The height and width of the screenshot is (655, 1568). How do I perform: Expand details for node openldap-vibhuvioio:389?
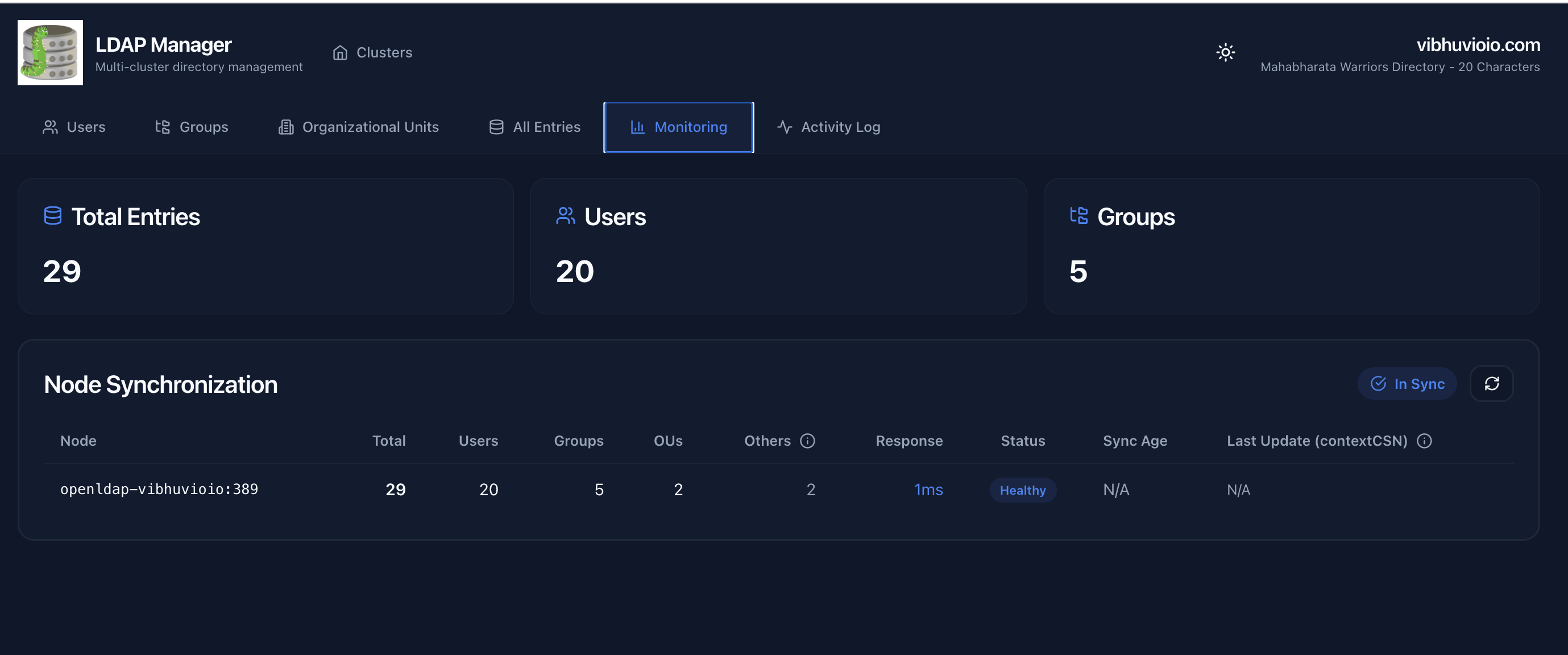(x=160, y=489)
